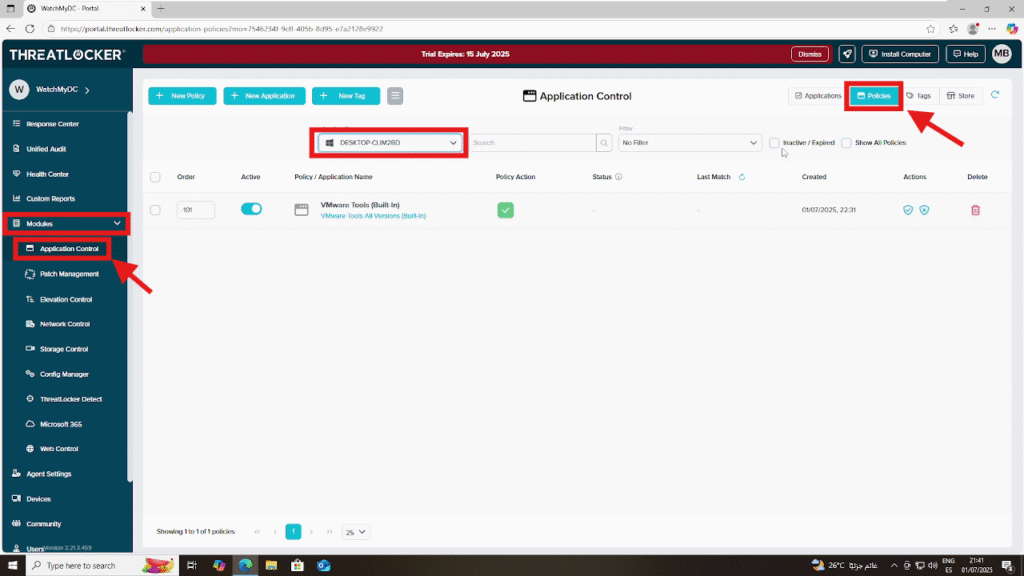
Task: Open Unified Audit in the sidebar
Action: [x=46, y=149]
